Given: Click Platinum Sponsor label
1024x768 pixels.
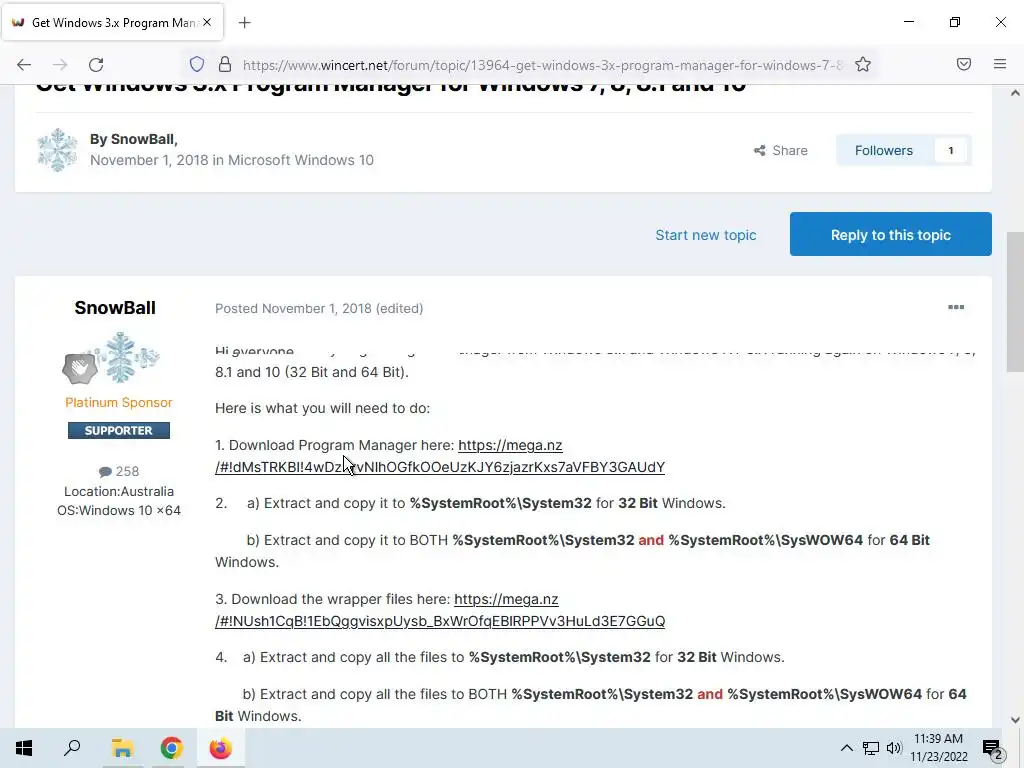Looking at the screenshot, I should [119, 402].
